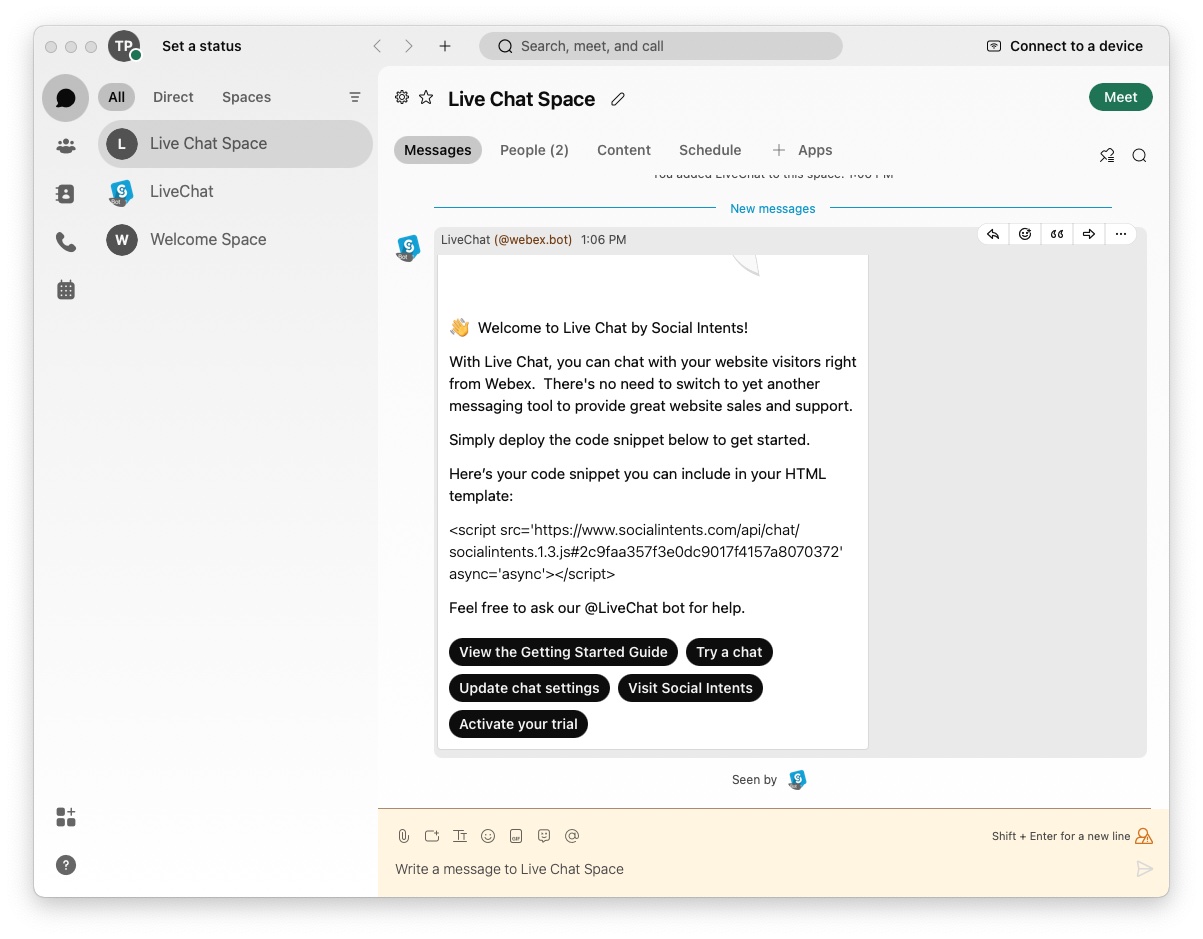The width and height of the screenshot is (1203, 939).
Task: Click Set a status
Action: [201, 46]
